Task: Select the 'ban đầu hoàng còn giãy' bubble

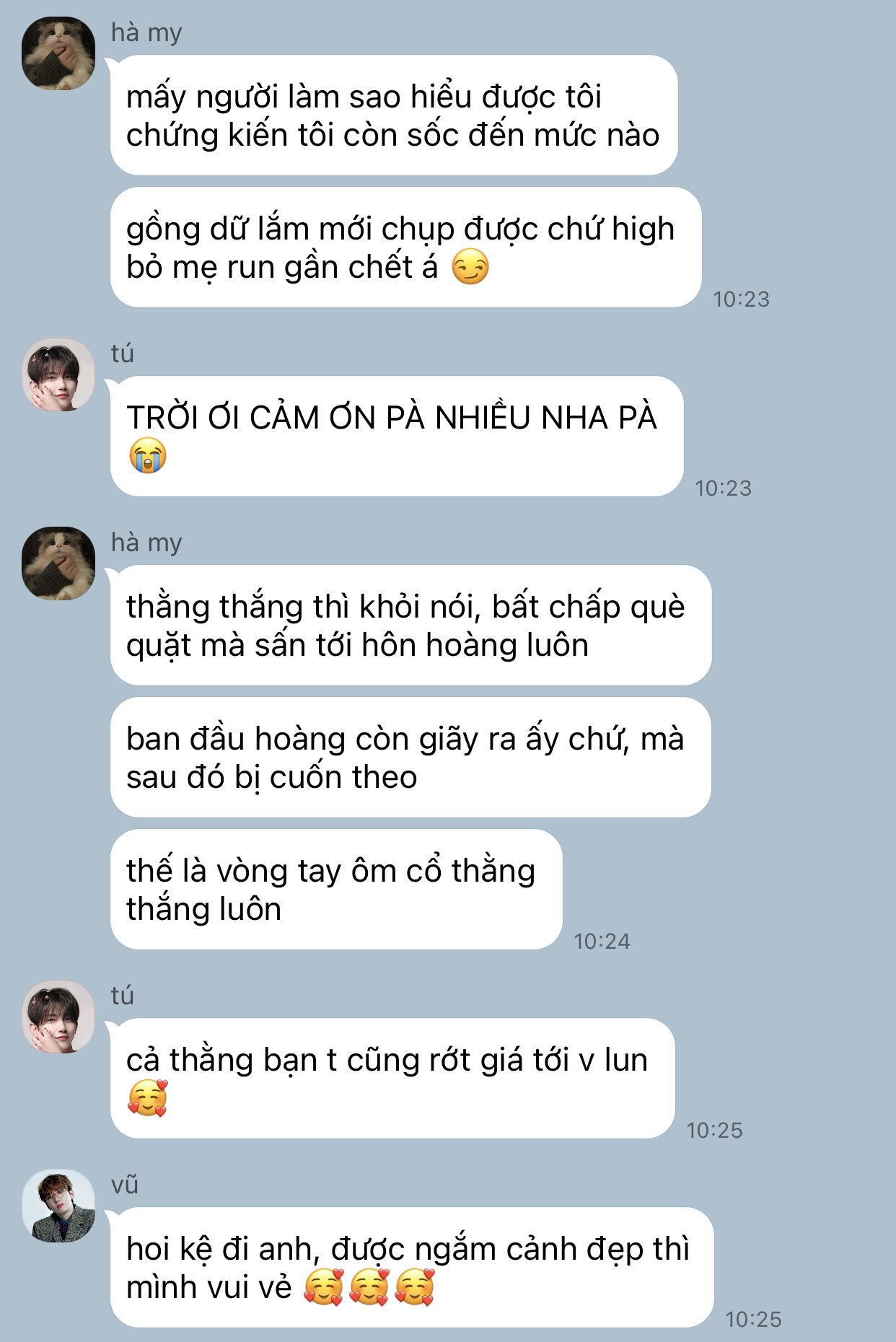Action: pos(410,758)
